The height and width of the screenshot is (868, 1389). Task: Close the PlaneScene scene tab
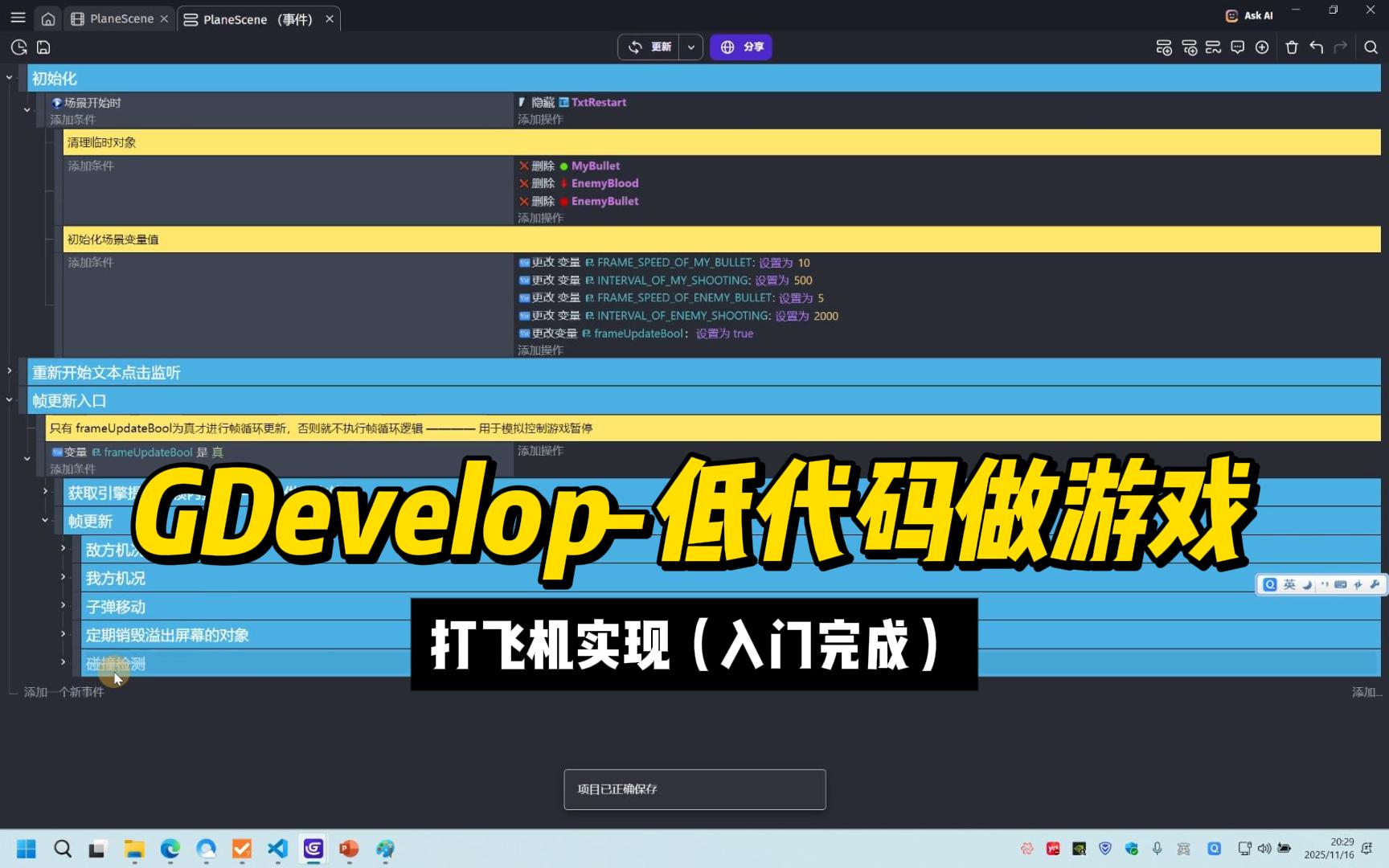click(x=164, y=18)
